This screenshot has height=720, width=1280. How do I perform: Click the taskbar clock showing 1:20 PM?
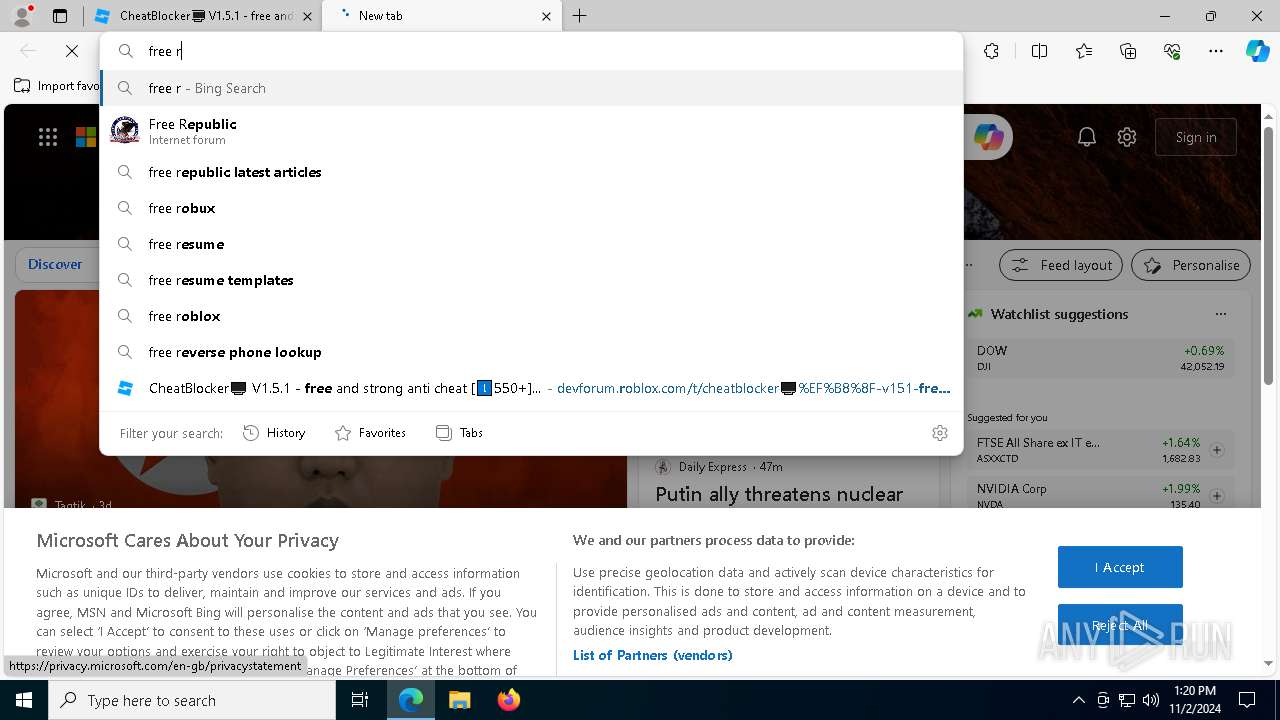(x=1196, y=700)
